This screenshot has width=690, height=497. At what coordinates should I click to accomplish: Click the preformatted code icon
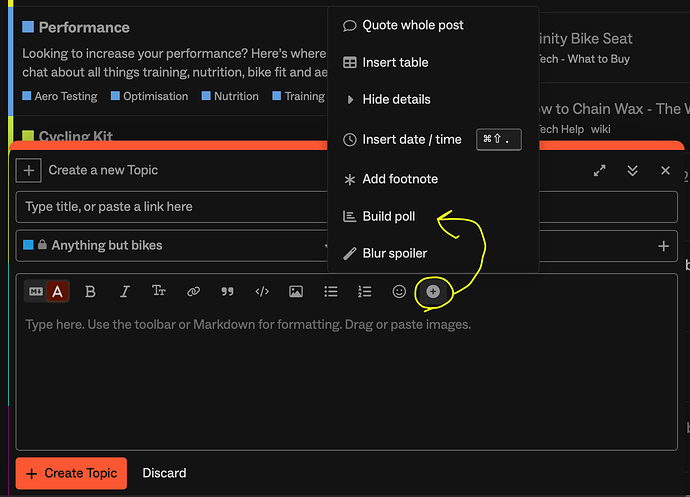262,291
